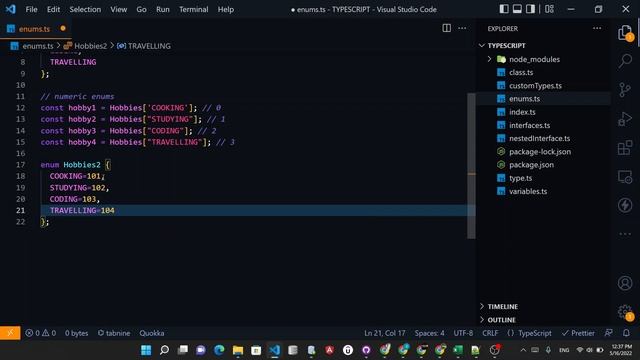Open editor More Actions ellipsis
Viewport: 640px width, 360px height.
(x=462, y=28)
